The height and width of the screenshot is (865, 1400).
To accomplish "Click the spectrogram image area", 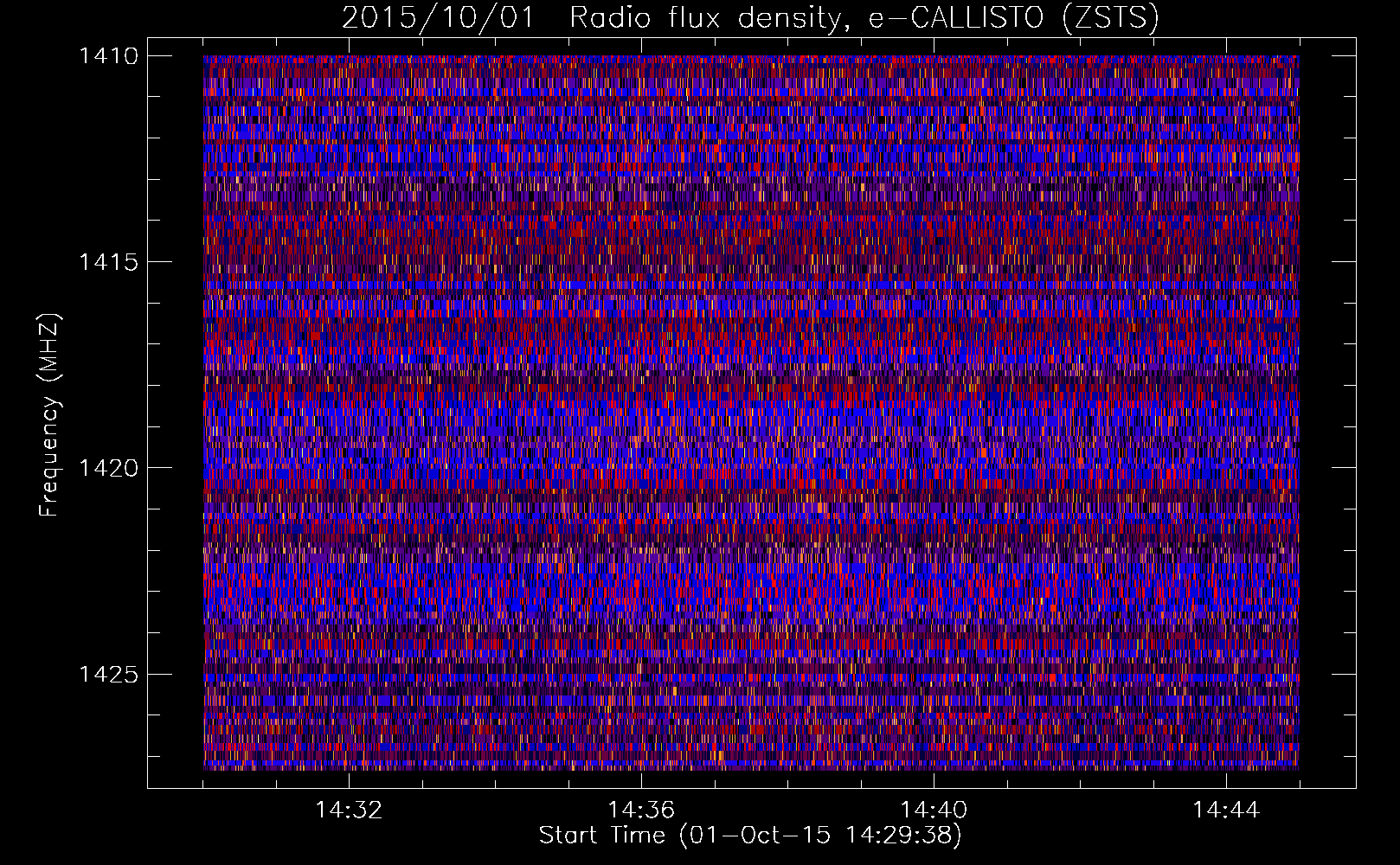I will [751, 413].
